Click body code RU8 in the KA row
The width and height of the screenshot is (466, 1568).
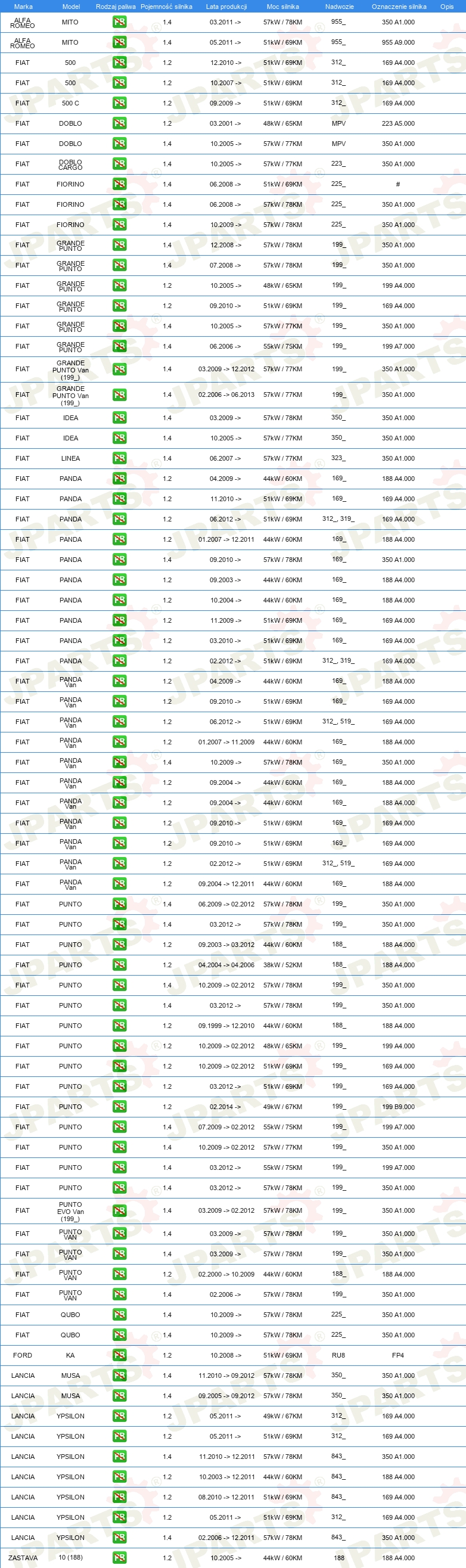click(x=338, y=1356)
